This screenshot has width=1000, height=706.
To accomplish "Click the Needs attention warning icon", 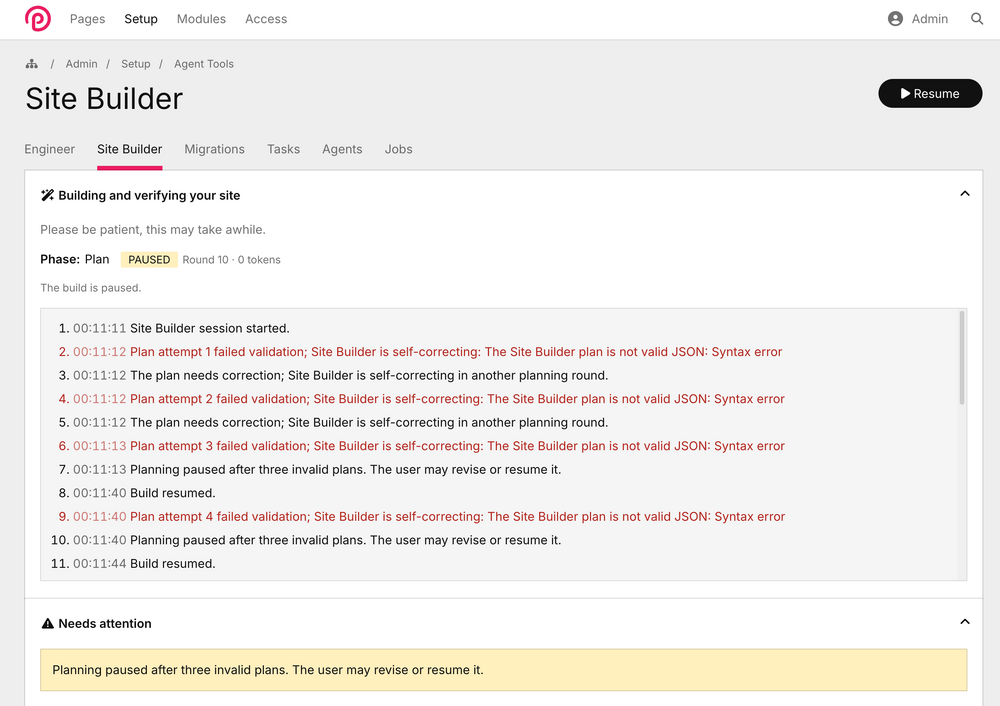I will click(x=47, y=623).
